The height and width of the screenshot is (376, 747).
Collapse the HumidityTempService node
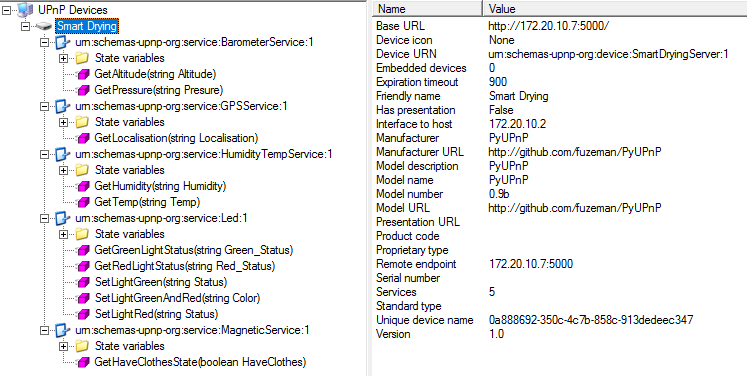(44, 154)
